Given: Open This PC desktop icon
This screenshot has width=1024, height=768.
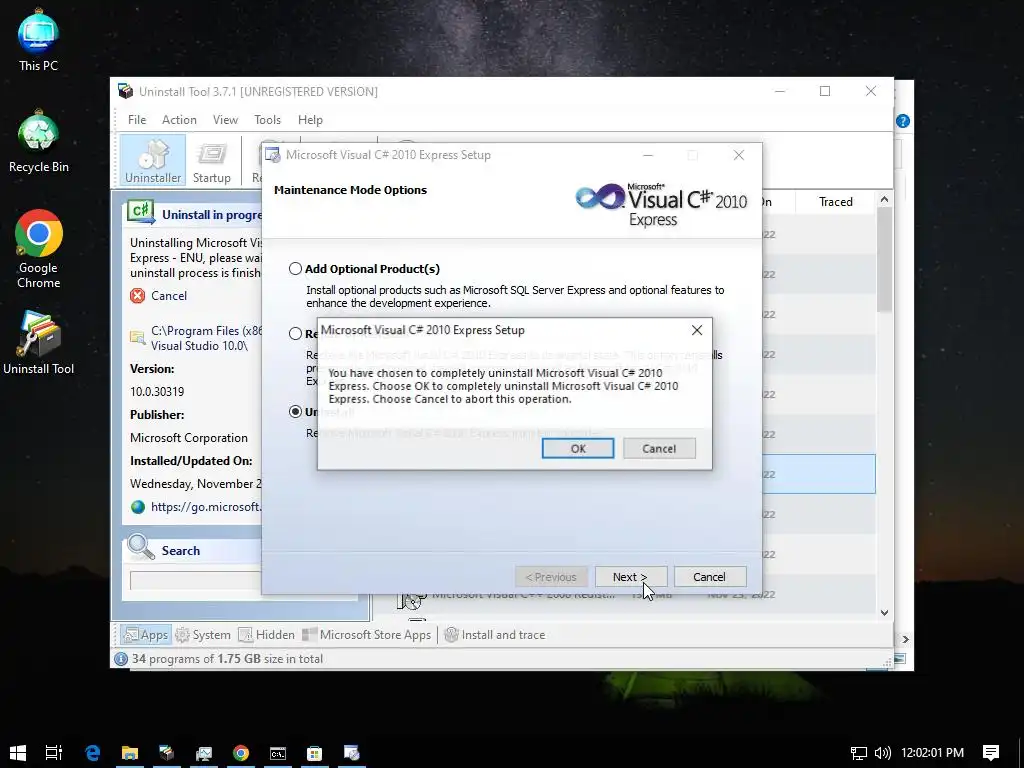Looking at the screenshot, I should click(x=38, y=40).
